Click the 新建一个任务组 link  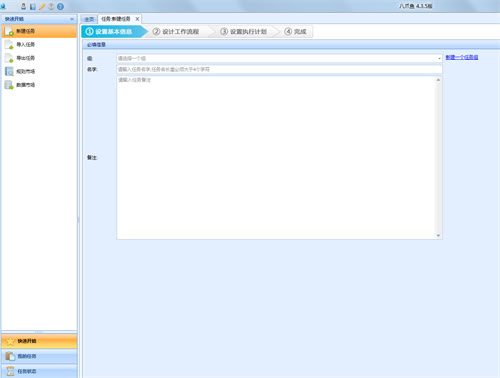click(462, 57)
